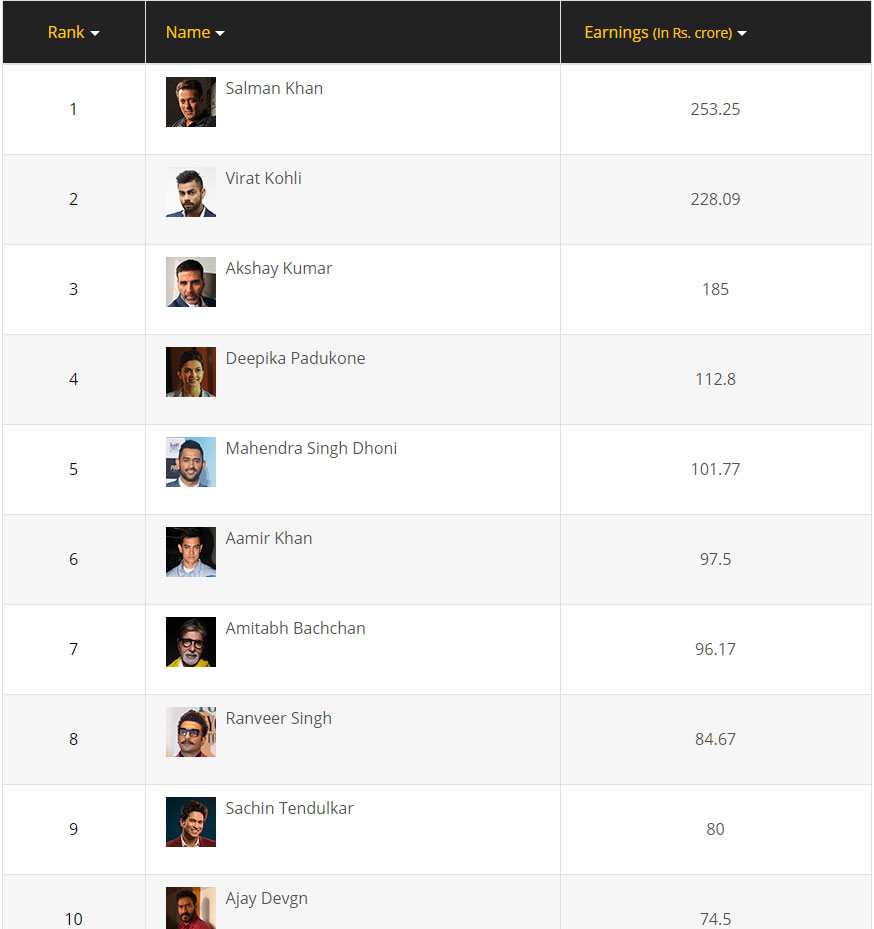Click the Virat Kohli name link
The height and width of the screenshot is (929, 874).
coord(264,178)
